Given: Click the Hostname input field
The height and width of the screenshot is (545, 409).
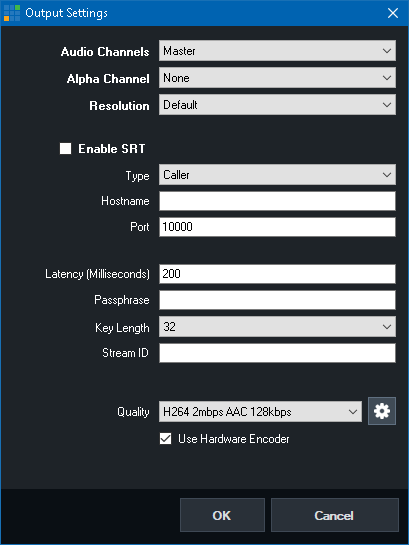Looking at the screenshot, I should point(277,201).
